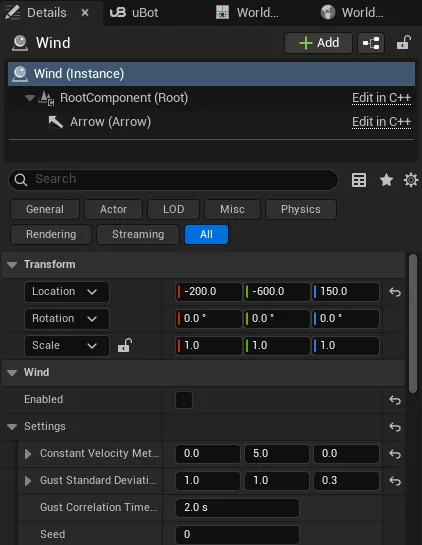
Task: Click the search magnifier icon
Action: (21, 180)
